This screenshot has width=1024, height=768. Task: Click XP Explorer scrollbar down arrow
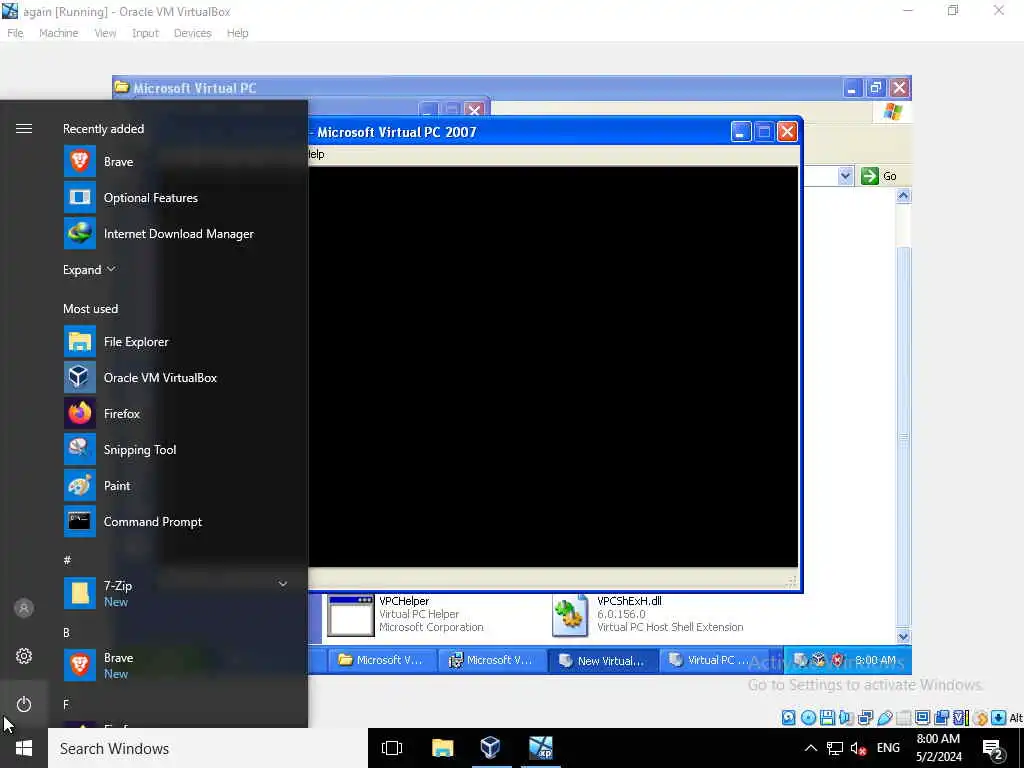(903, 636)
